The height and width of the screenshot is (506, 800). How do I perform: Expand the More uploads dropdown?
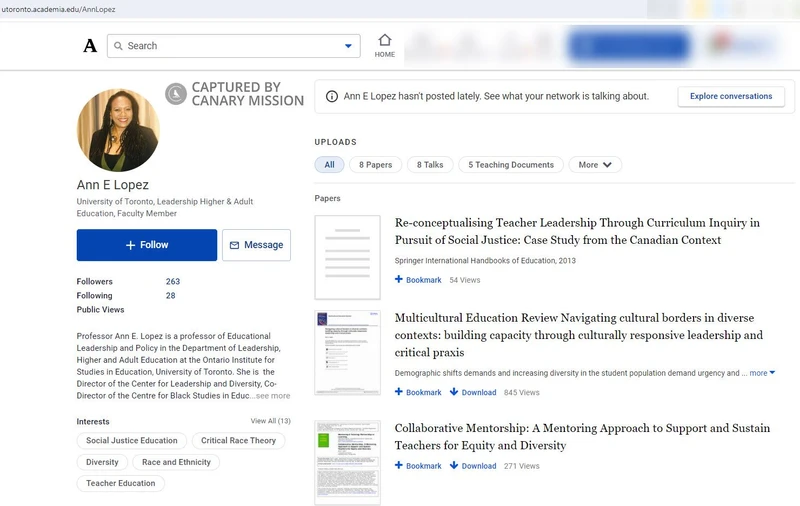pos(595,165)
